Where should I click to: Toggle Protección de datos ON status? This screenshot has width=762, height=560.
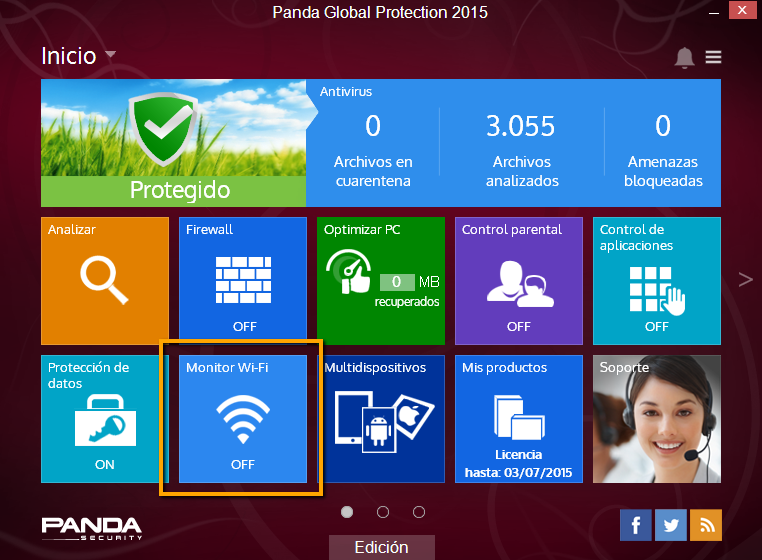(104, 465)
